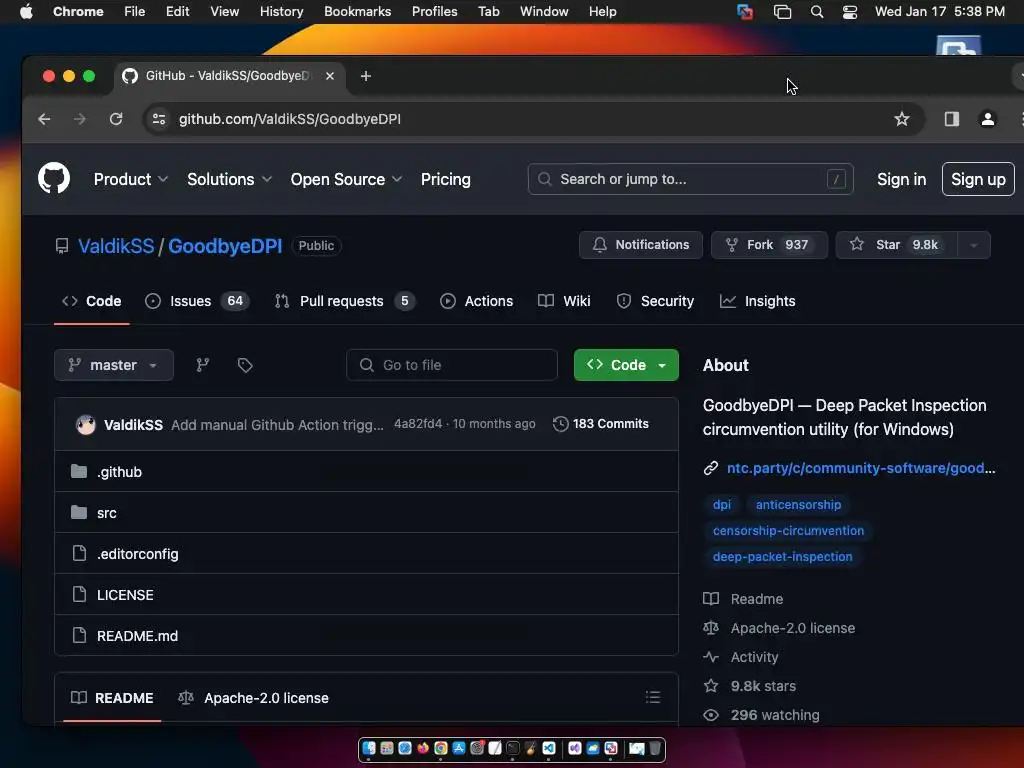1024x768 pixels.
Task: Open Security tab
Action: pos(654,301)
